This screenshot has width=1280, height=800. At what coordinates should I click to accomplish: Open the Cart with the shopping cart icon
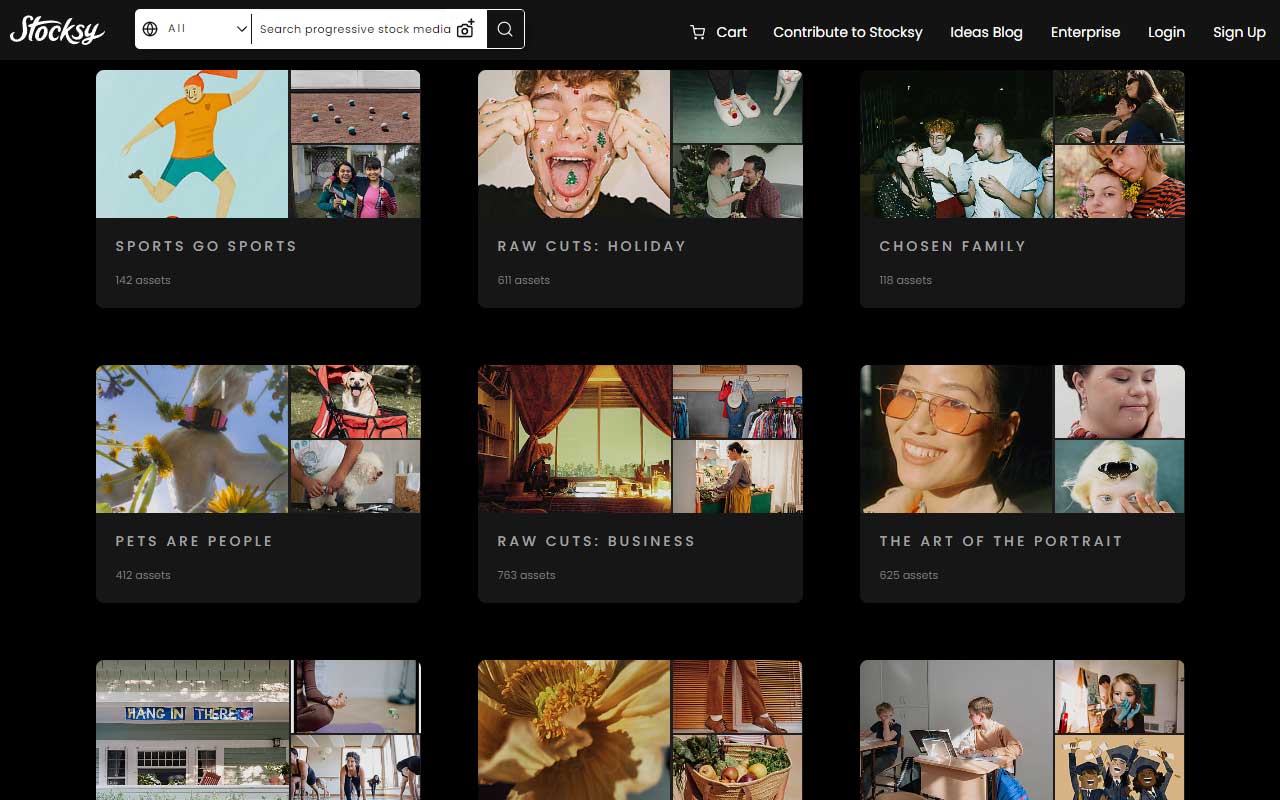[716, 32]
